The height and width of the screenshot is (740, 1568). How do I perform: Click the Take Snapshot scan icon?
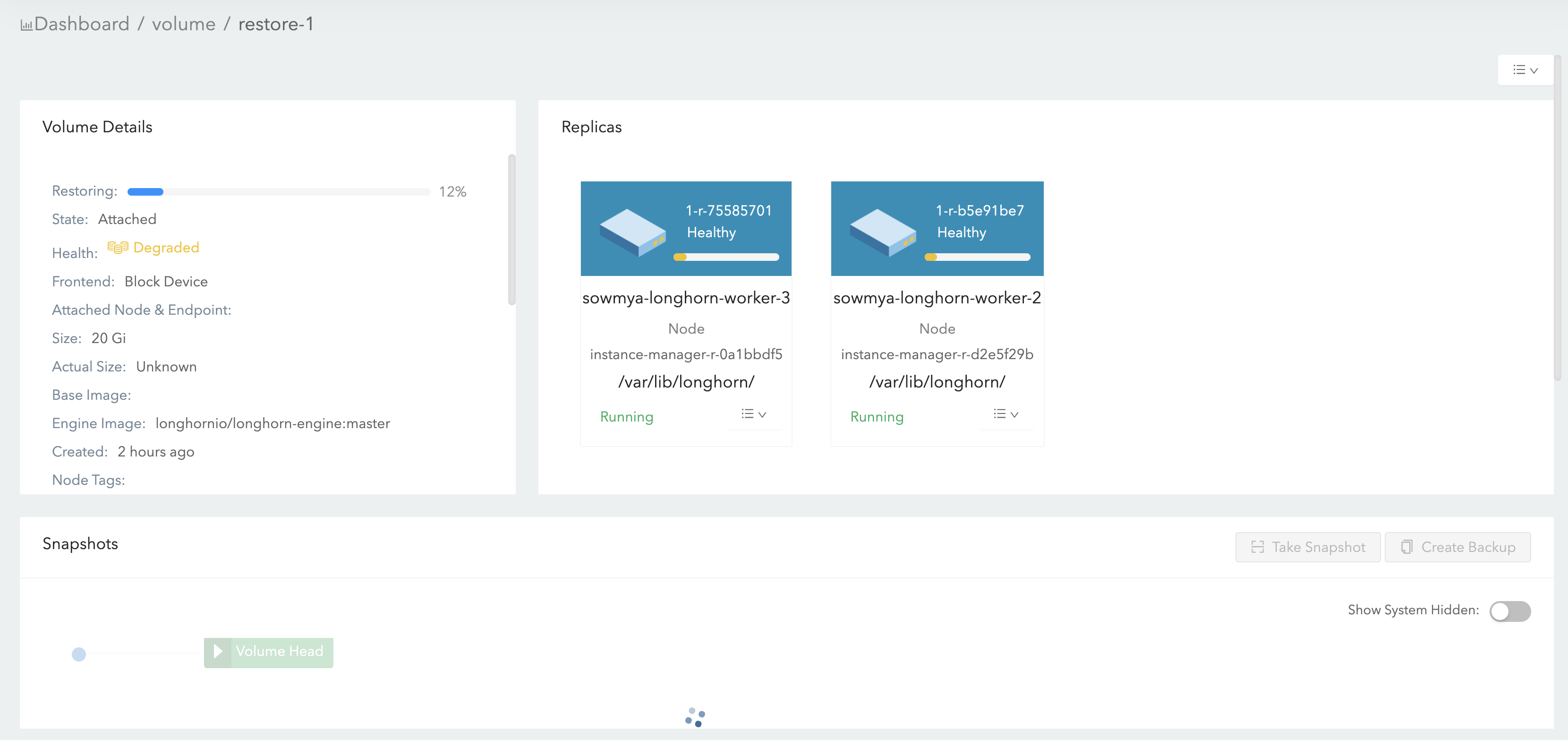tap(1257, 547)
